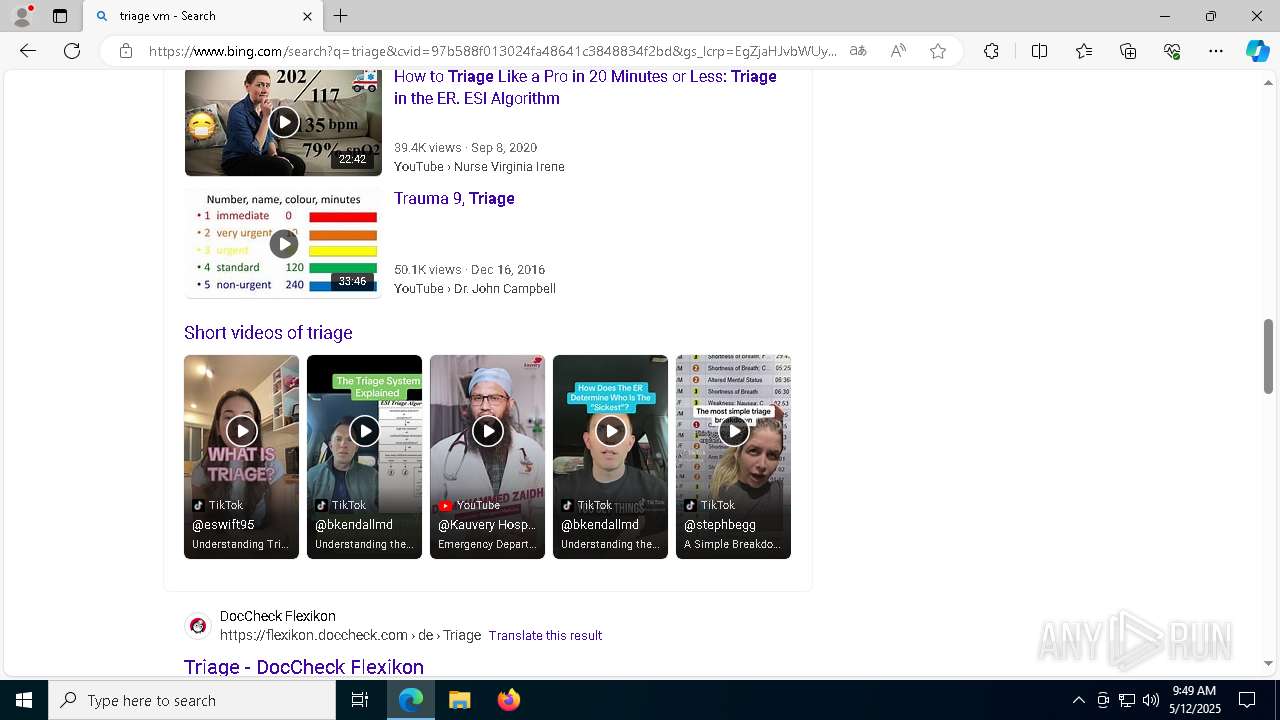Open the Favorites list icon
This screenshot has width=1280, height=720.
[x=1084, y=51]
